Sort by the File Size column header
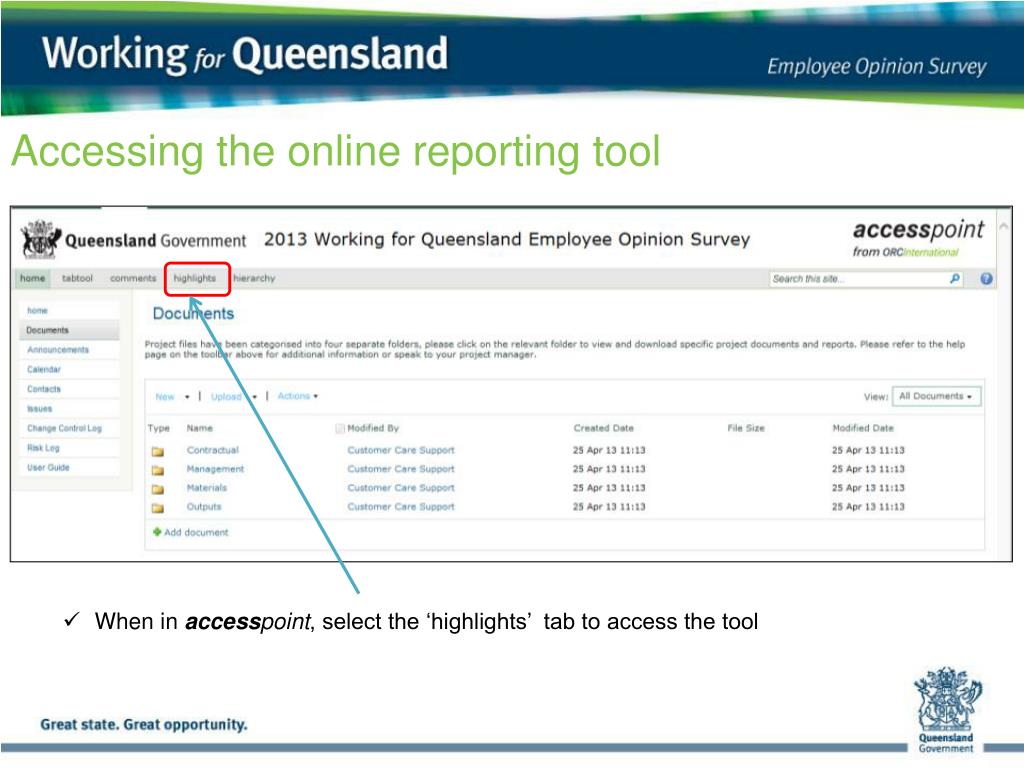 pyautogui.click(x=746, y=428)
